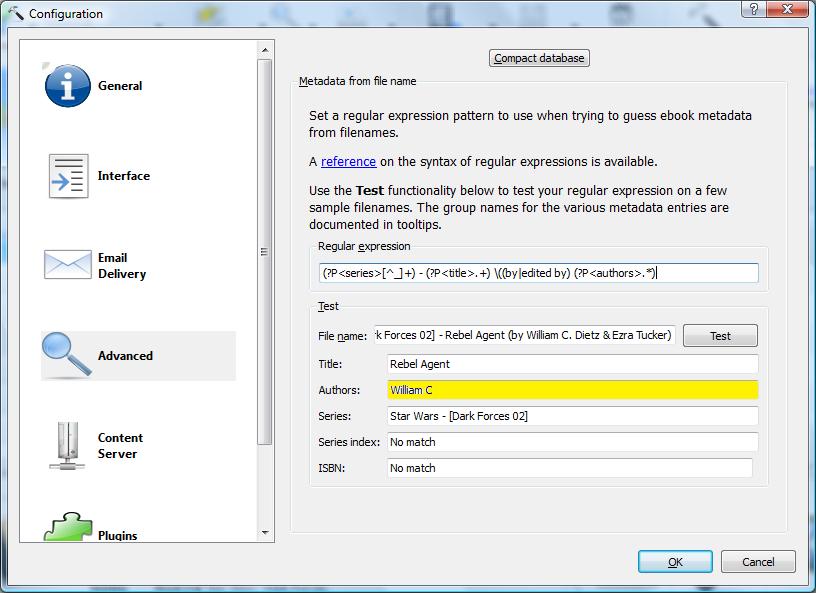Click the sidebar scrollbar thumb
This screenshot has width=816, height=593.
(x=265, y=252)
